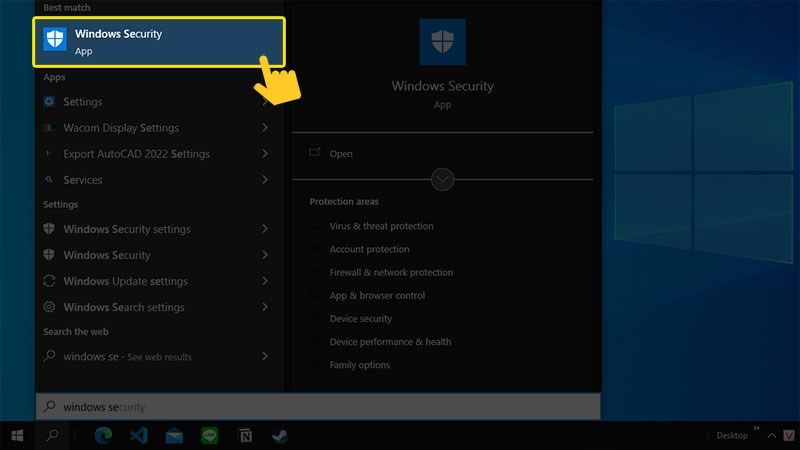Select Windows Update settings result
The image size is (800, 450).
159,281
